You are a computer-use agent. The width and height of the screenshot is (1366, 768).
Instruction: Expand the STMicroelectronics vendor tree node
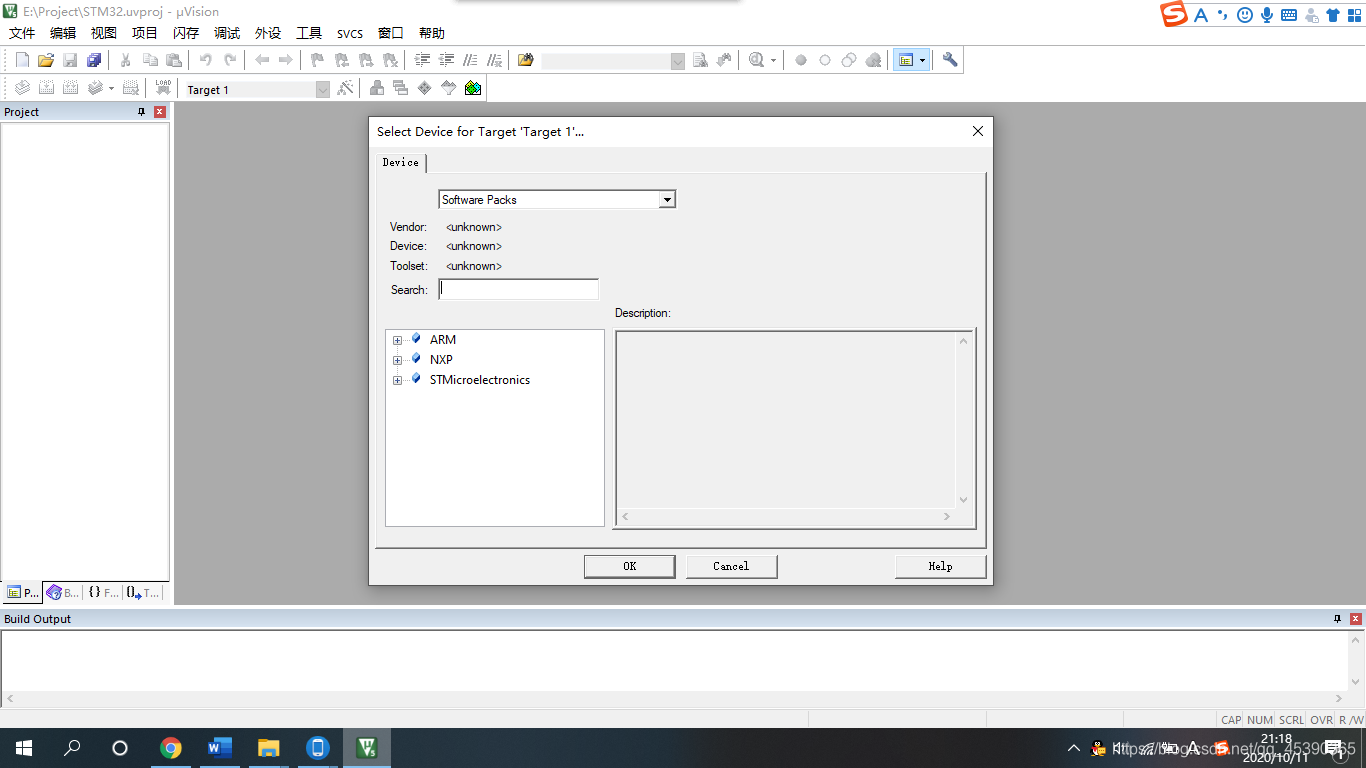tap(397, 380)
